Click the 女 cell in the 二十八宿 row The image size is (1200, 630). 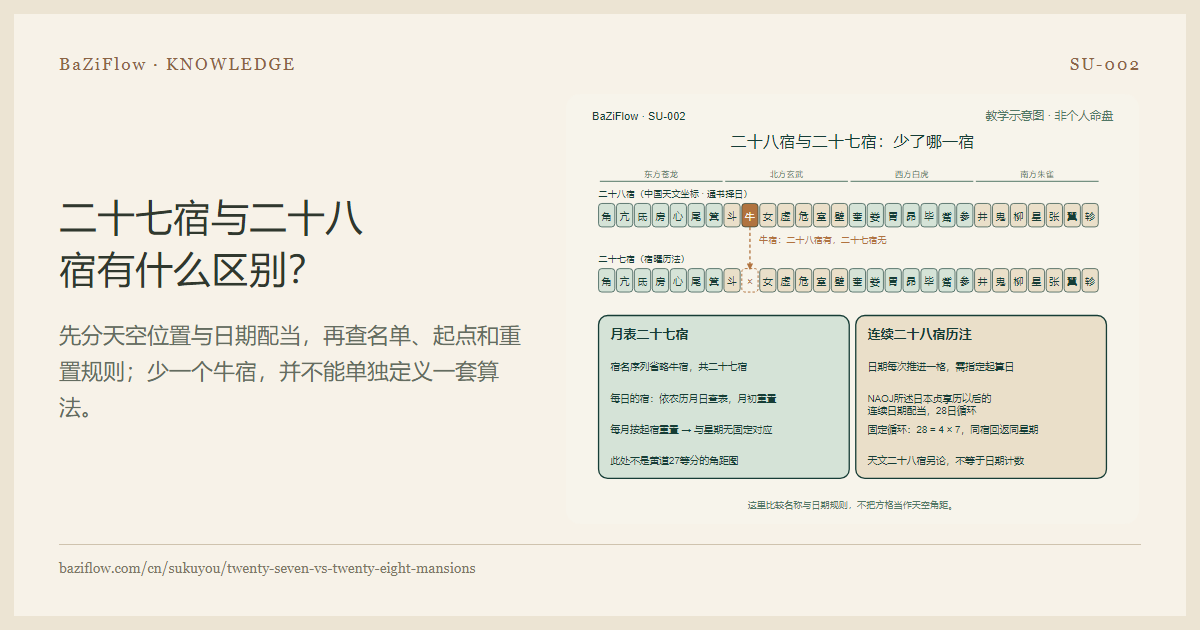(x=768, y=215)
